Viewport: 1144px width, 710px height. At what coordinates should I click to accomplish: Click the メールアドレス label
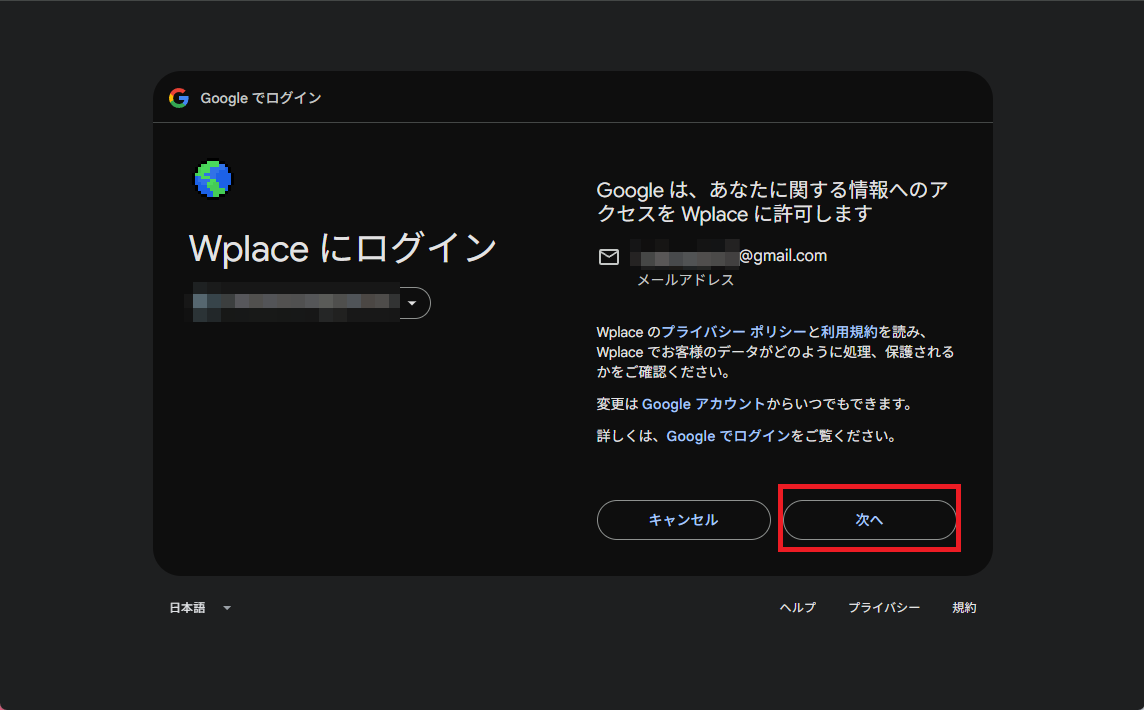pyautogui.click(x=686, y=279)
